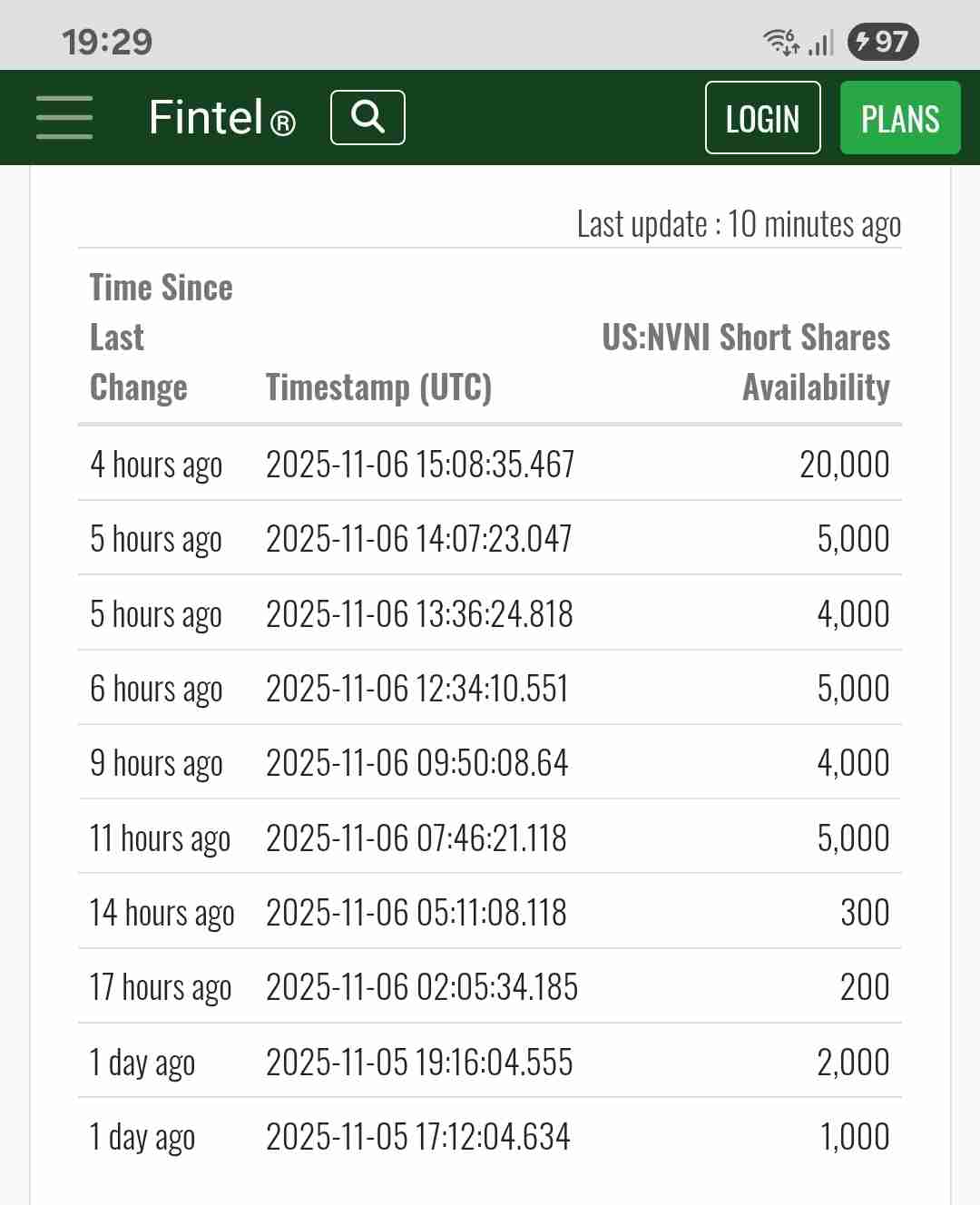Select timestamp 2025-11-06 14:07:23.047

tap(418, 539)
